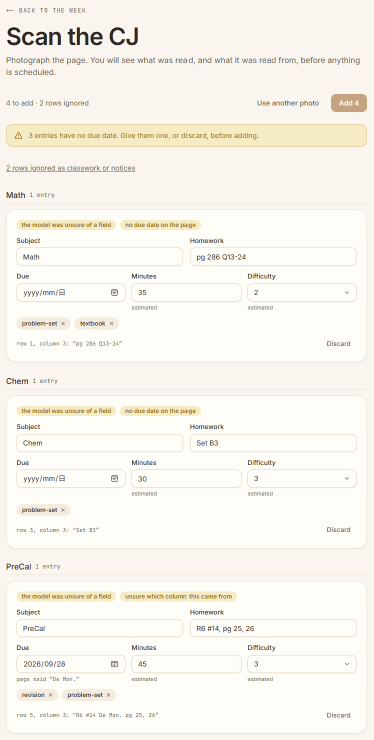Remove the revision tag
374x740 pixels.
pos(50,695)
